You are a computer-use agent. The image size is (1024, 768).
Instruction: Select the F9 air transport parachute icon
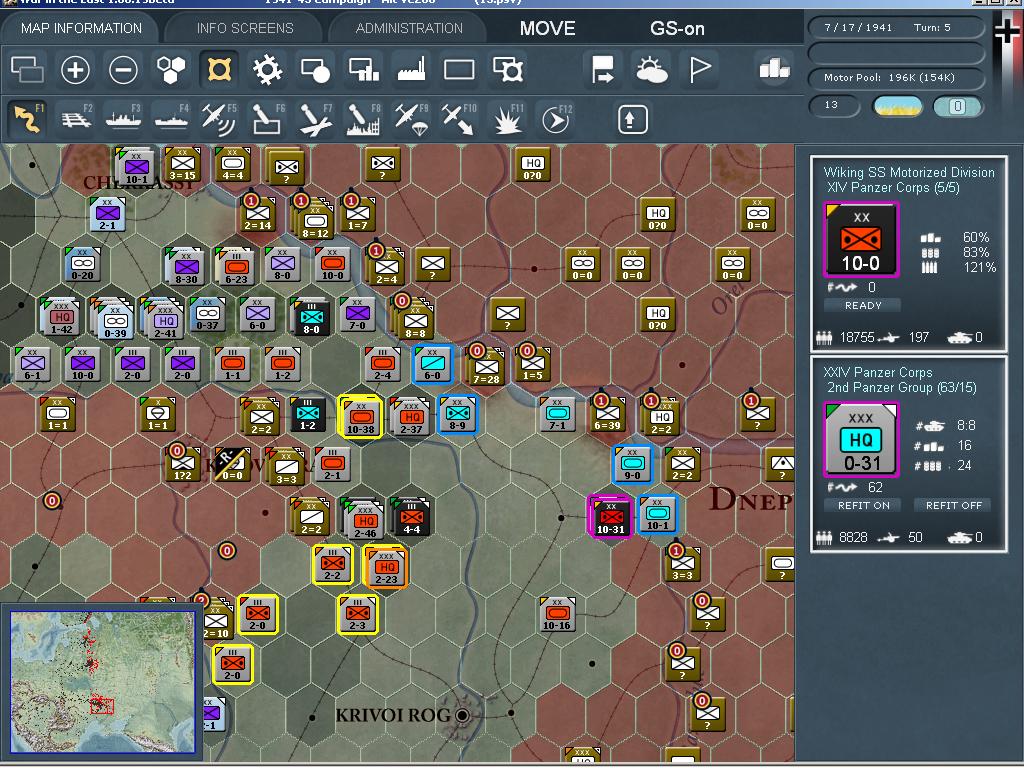[x=411, y=119]
